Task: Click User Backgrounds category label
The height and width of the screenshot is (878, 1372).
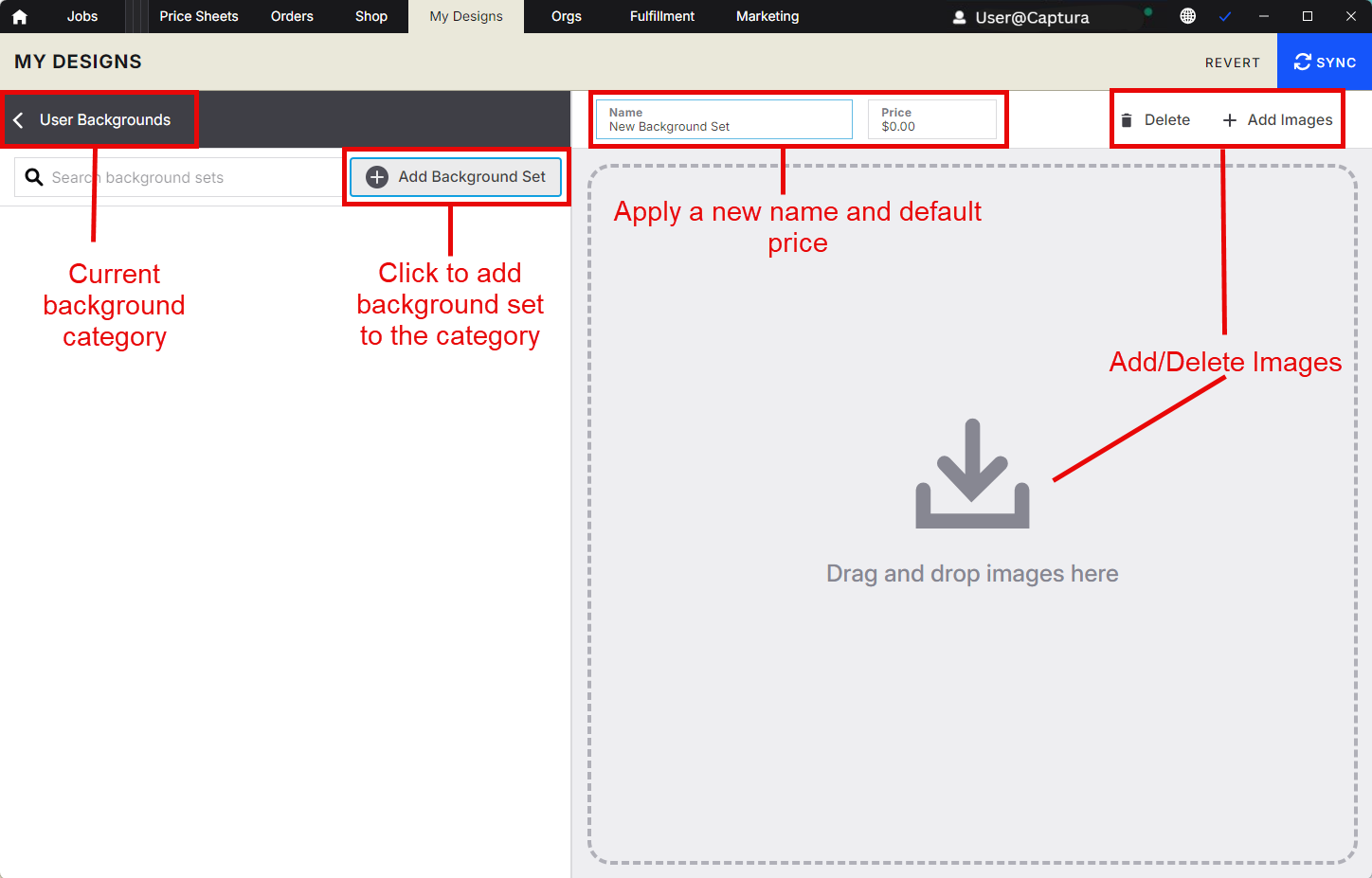Action: pos(105,120)
